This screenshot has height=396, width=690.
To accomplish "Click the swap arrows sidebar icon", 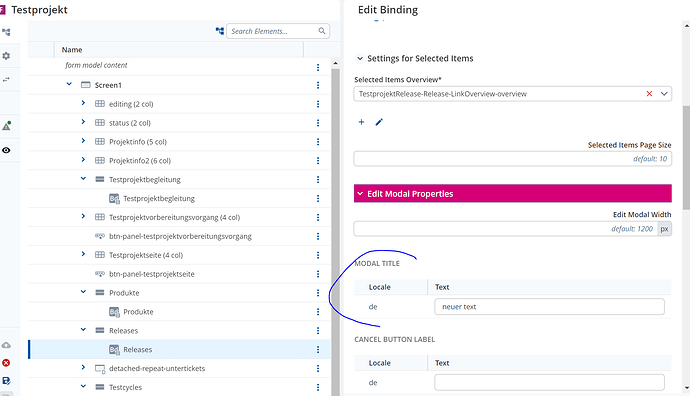I will tap(6, 80).
